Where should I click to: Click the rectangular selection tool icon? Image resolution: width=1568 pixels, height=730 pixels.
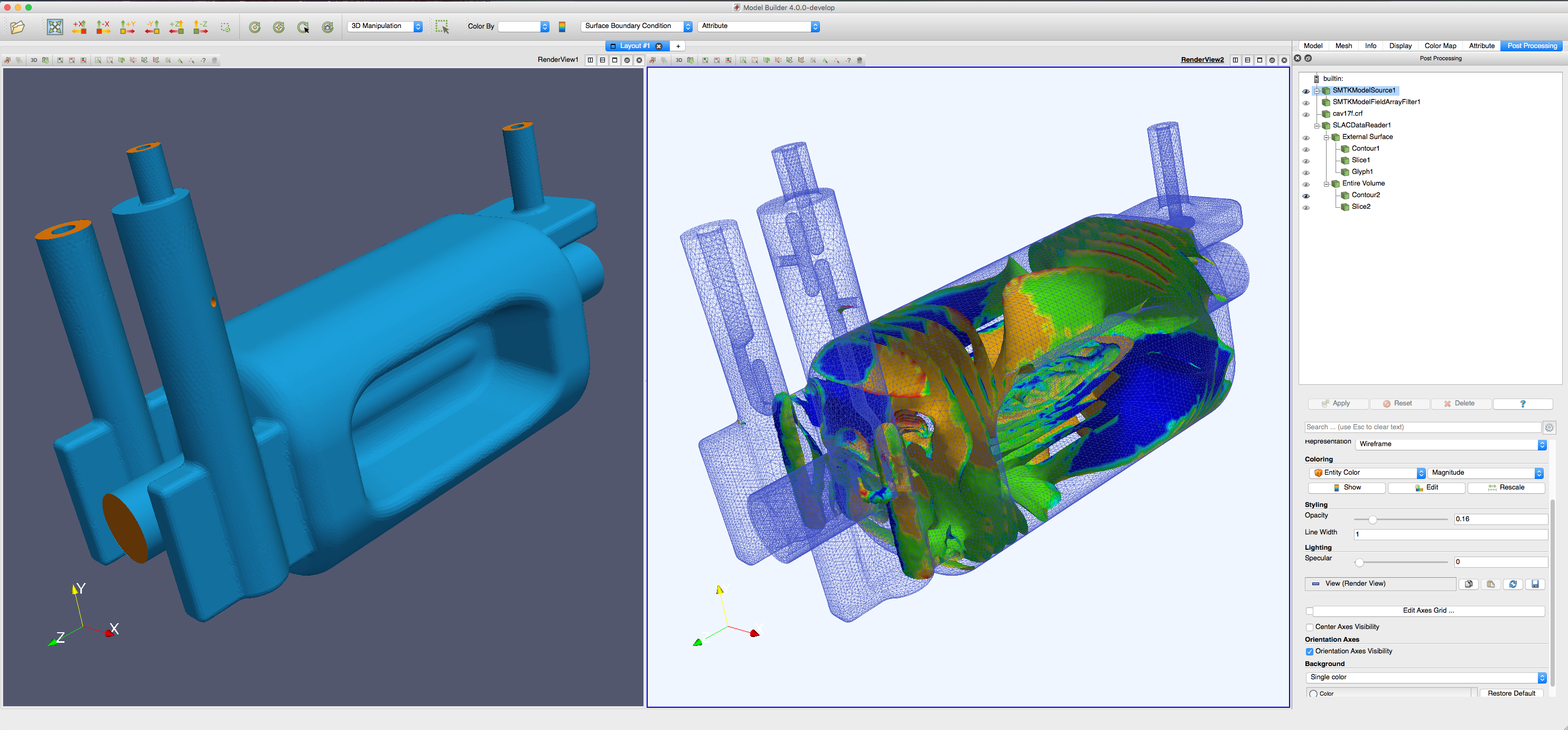[x=442, y=27]
